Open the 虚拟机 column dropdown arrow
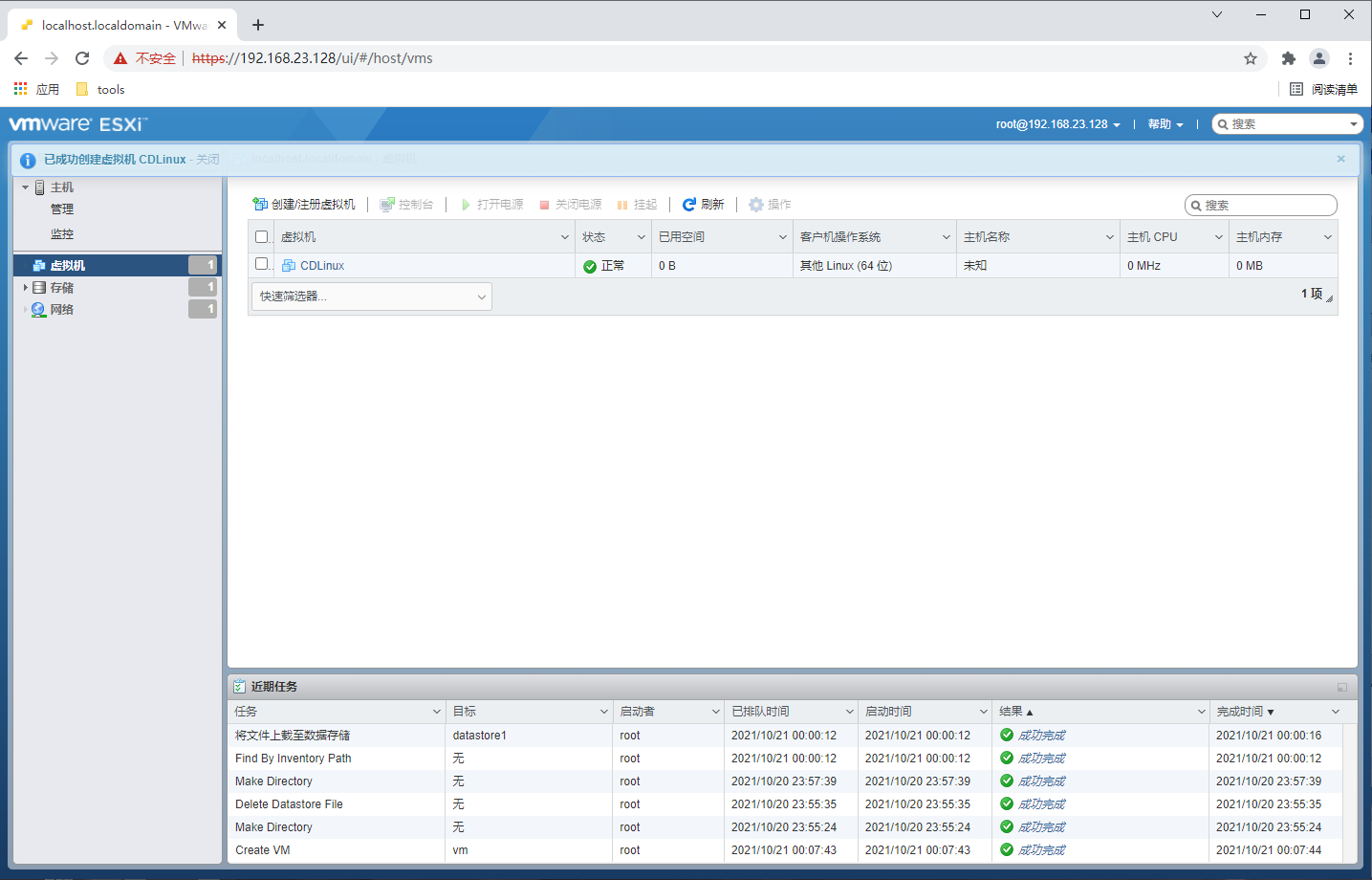 click(565, 237)
